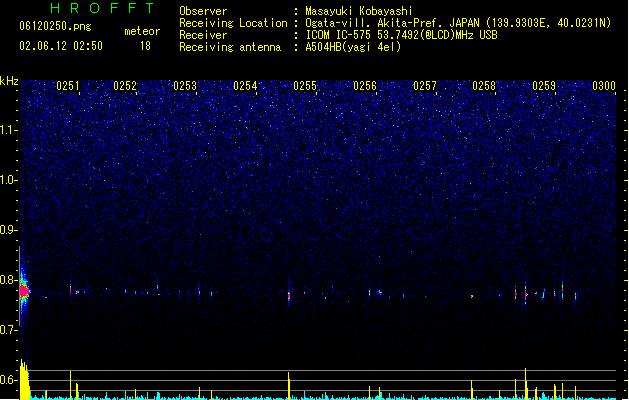Click the Receiving antenna label

(x=230, y=47)
